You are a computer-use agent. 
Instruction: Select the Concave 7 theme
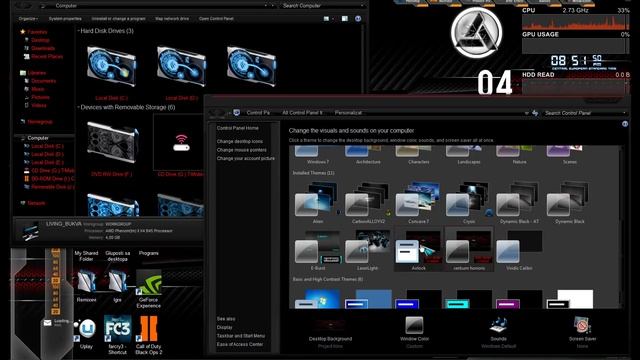(x=418, y=202)
